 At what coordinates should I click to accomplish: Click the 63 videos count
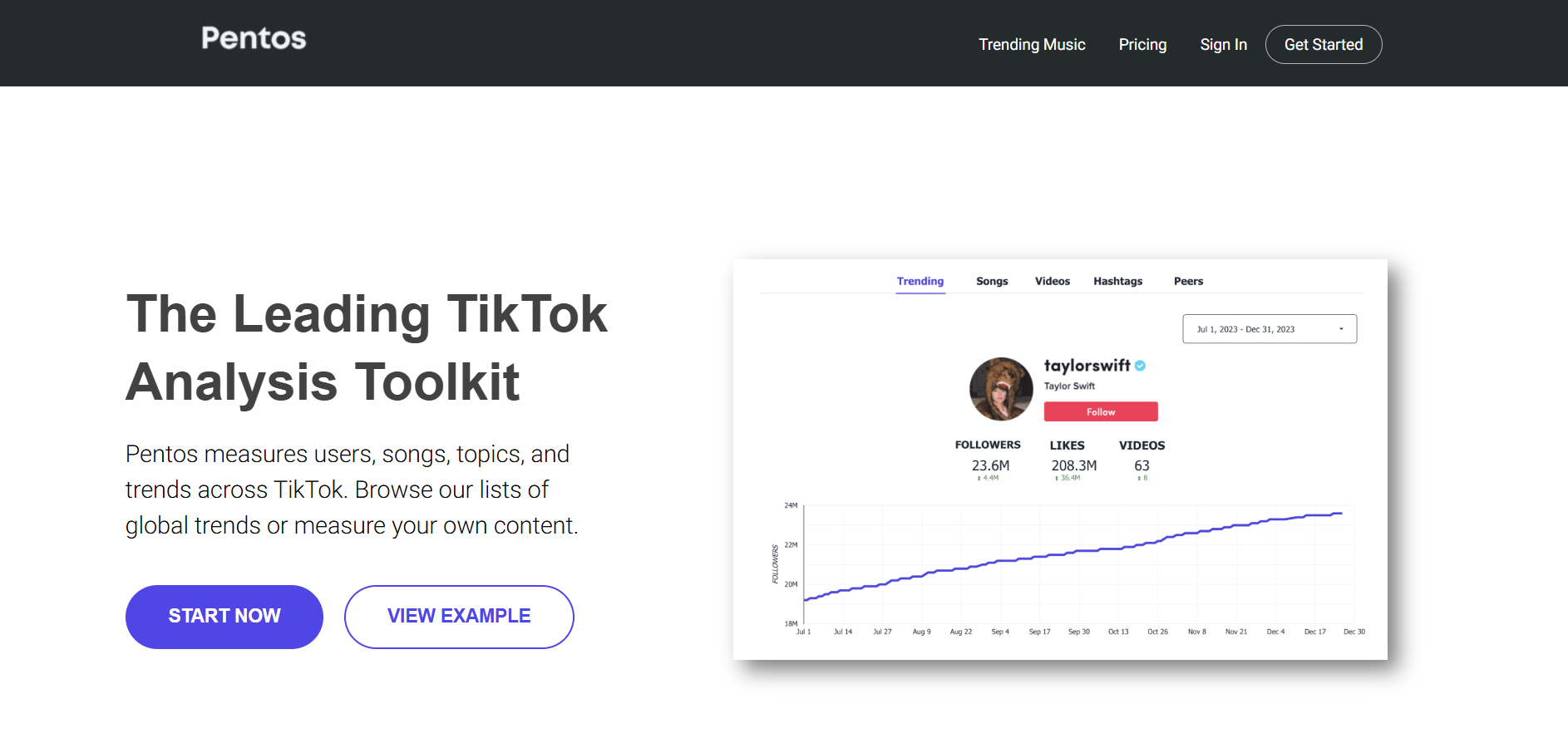[1141, 465]
